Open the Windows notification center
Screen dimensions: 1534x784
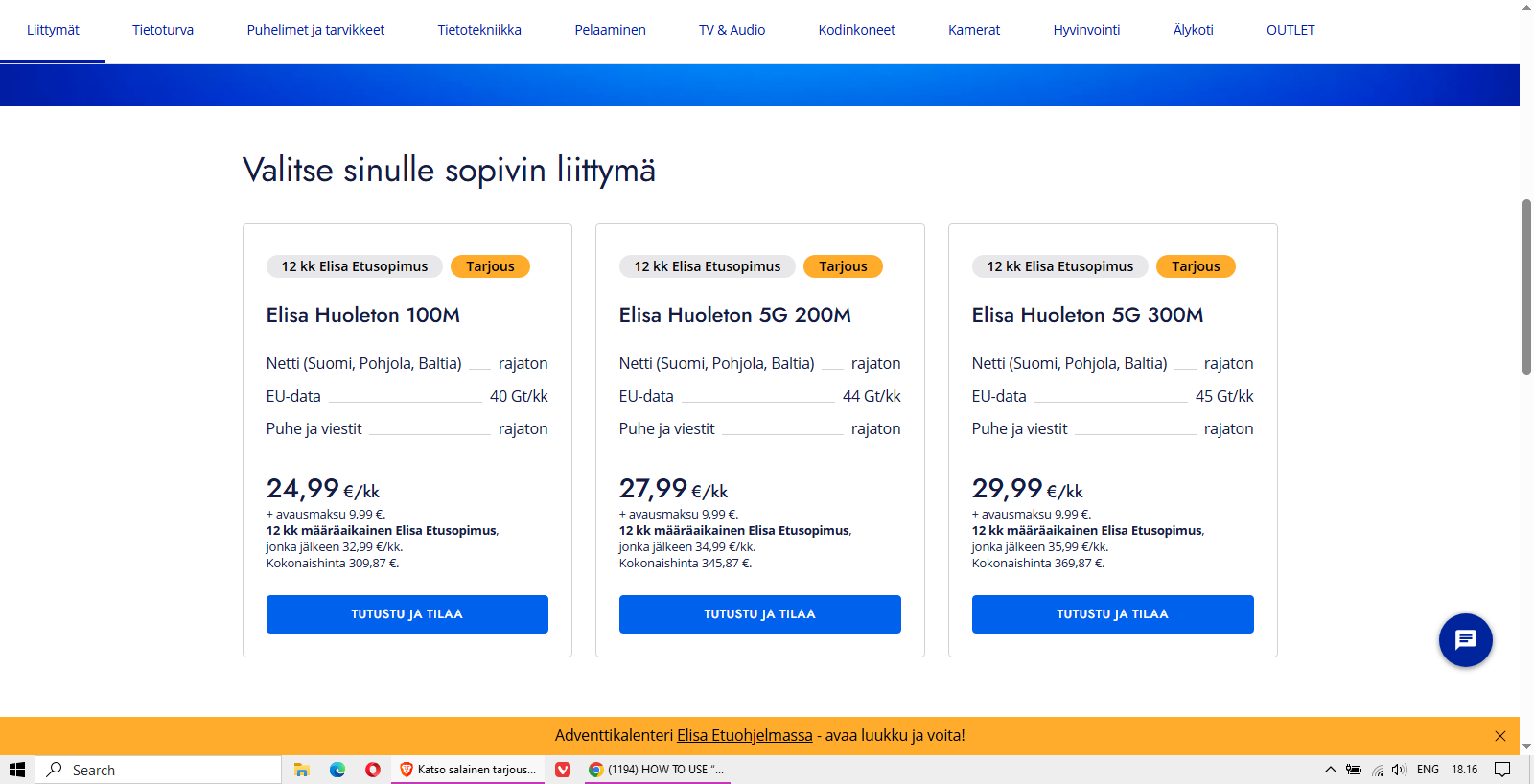click(x=1502, y=770)
